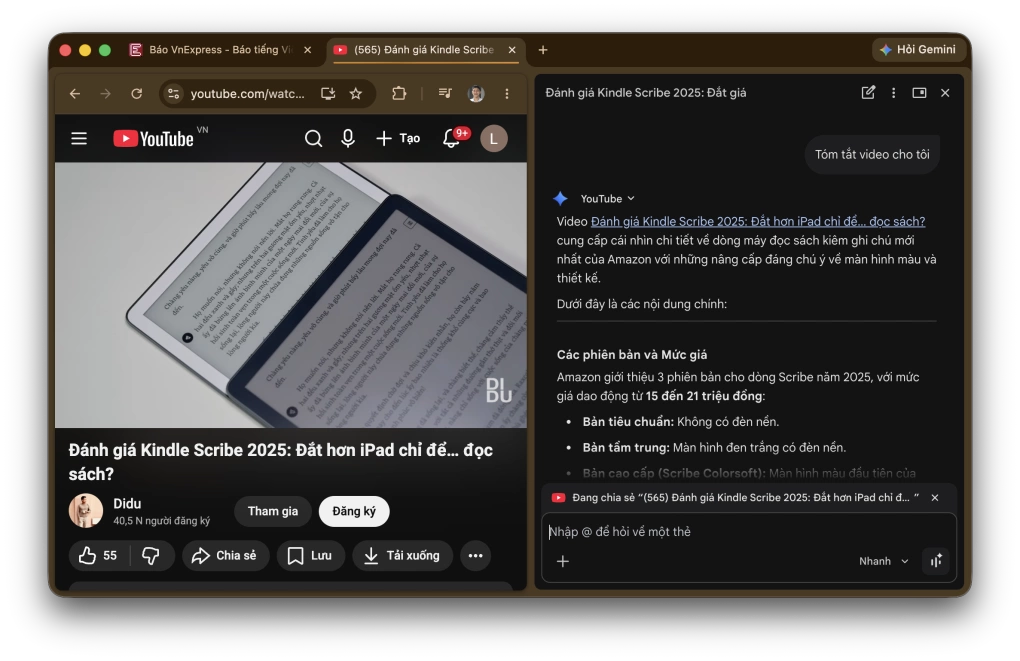Expand the YouTube source chevron in Gemini's reply
1020x661 pixels.
coord(630,198)
